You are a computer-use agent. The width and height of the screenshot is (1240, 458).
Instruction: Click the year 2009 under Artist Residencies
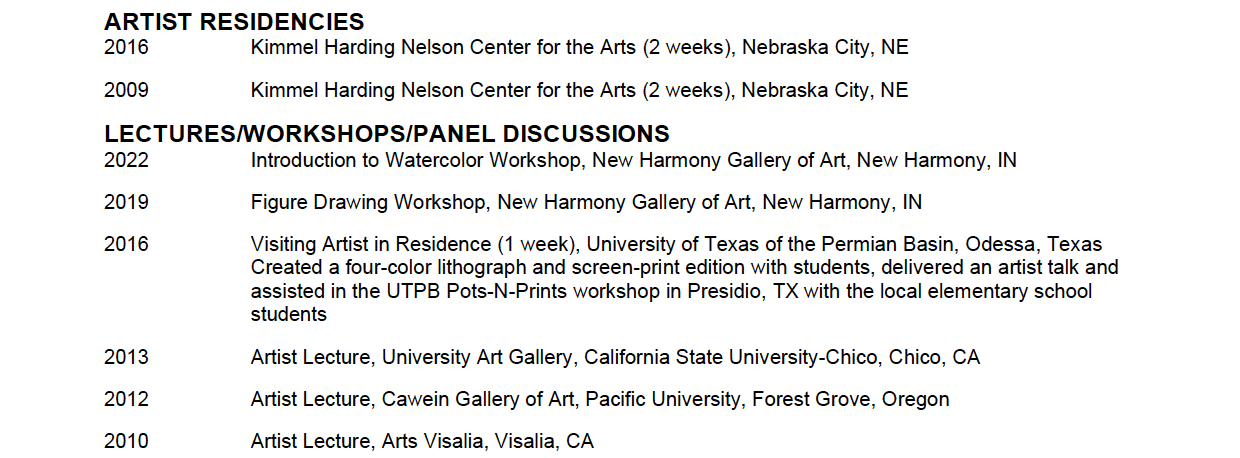coord(126,90)
